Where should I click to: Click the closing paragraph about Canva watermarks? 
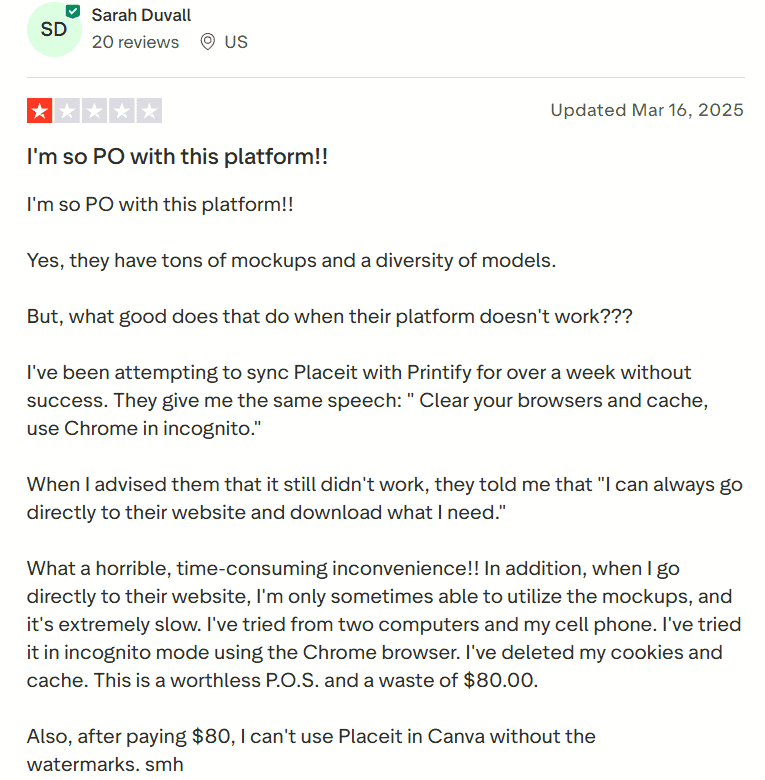click(x=311, y=749)
